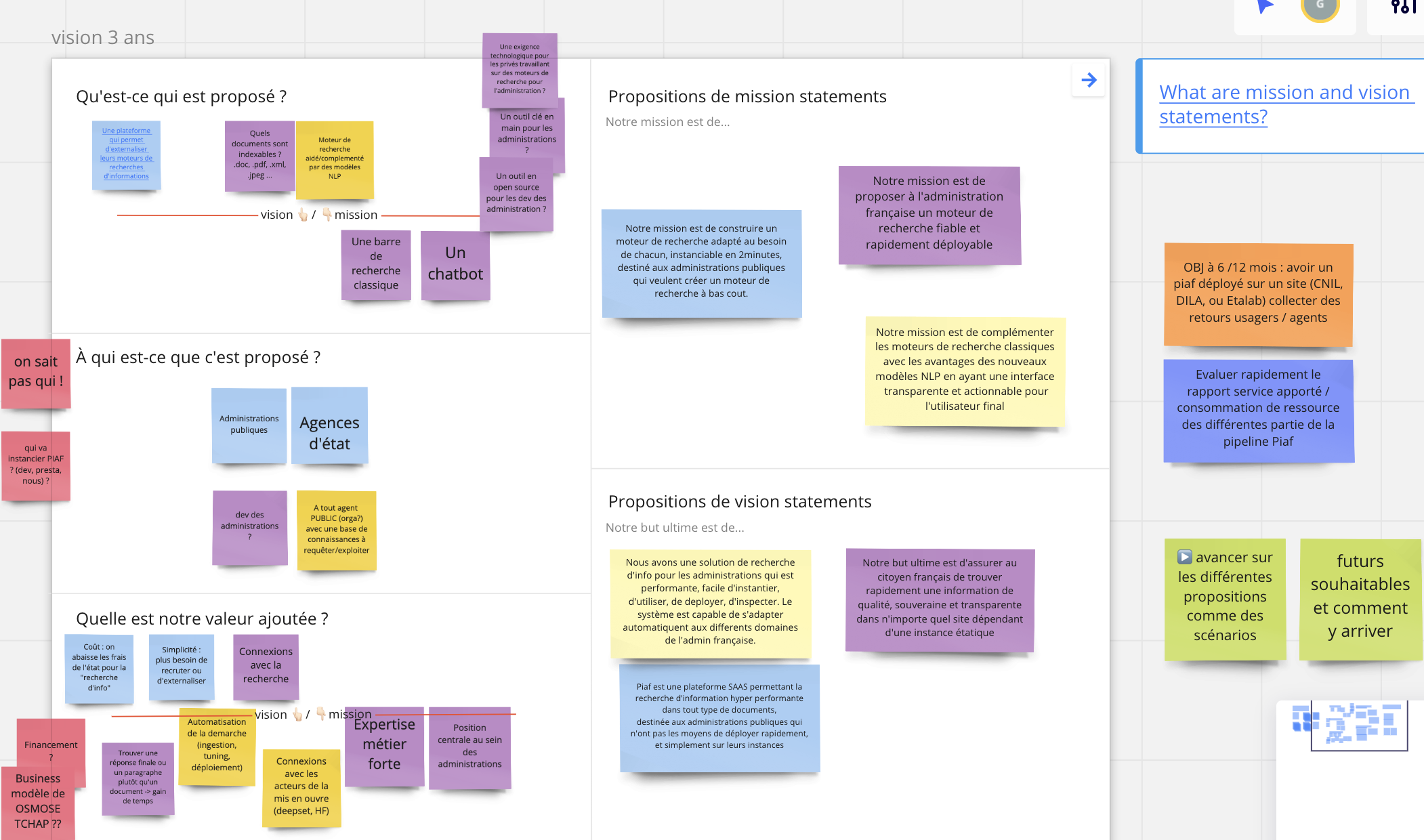The image size is (1424, 840).
Task: Select 'Un outil en open source' note
Action: point(516,194)
